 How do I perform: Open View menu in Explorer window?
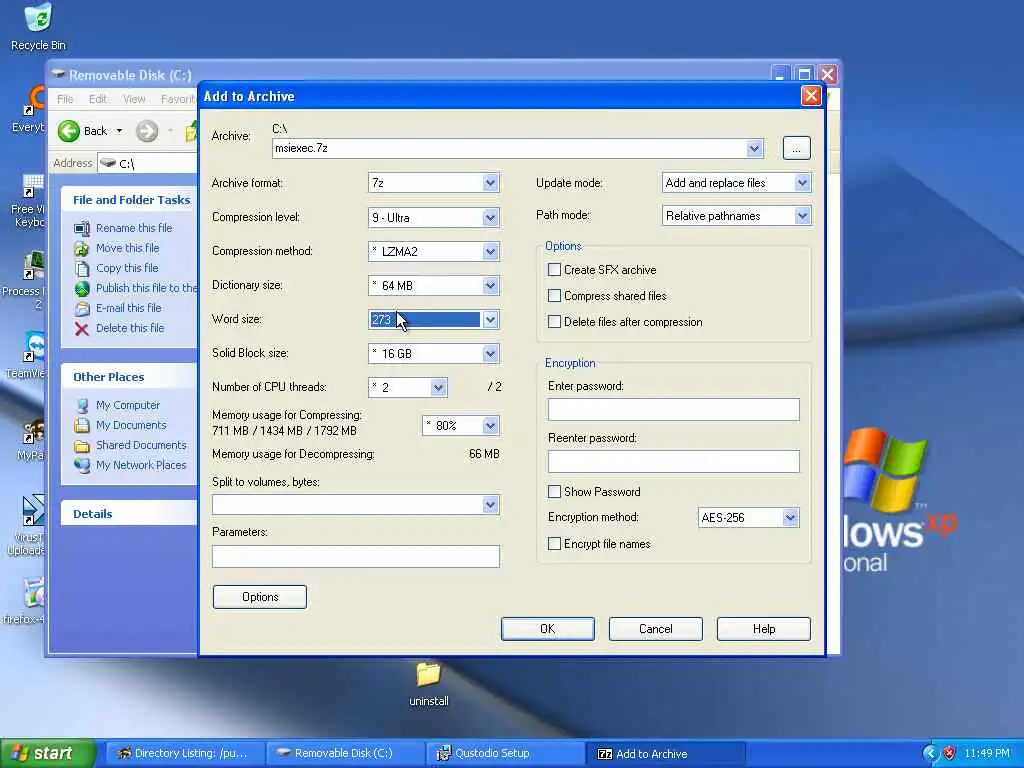click(134, 99)
